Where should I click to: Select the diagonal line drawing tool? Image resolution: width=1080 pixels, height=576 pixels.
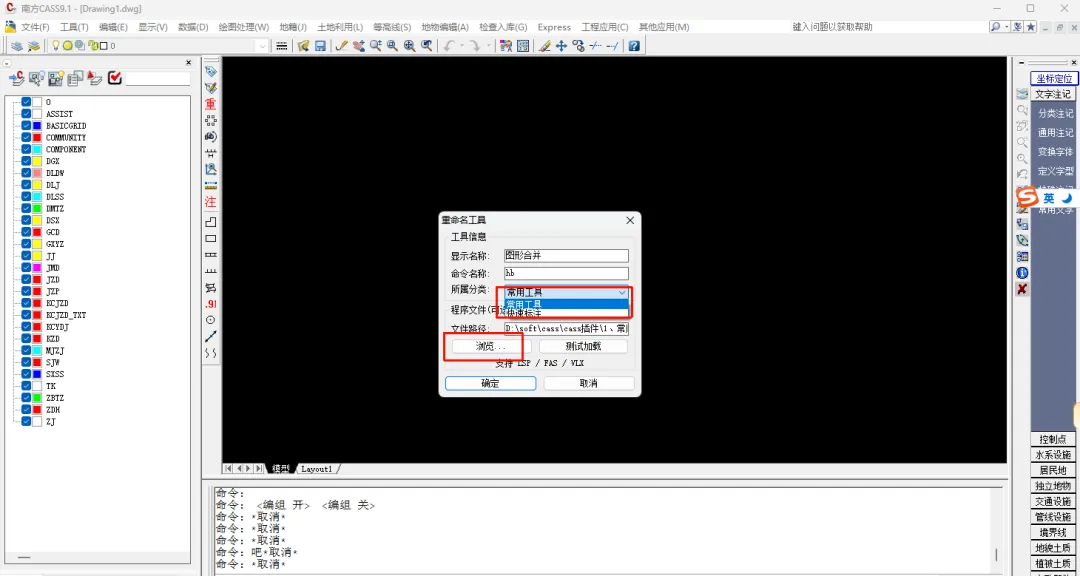211,336
